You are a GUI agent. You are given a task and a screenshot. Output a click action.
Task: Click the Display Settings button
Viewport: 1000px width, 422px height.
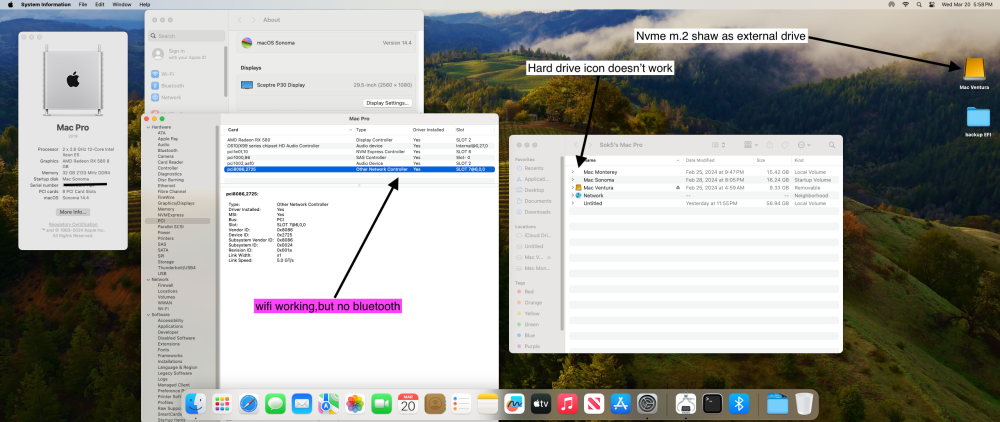(x=388, y=103)
